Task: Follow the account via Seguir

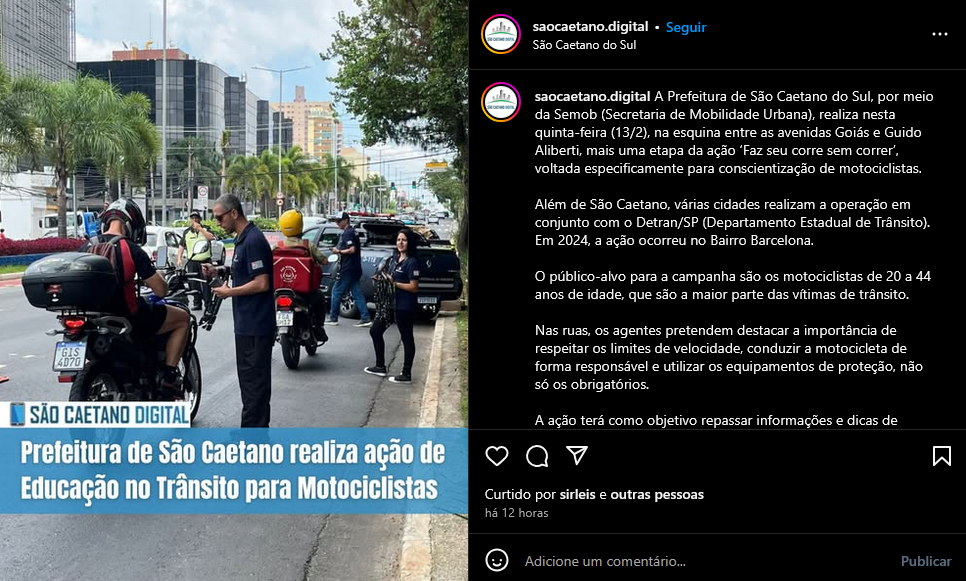Action: pyautogui.click(x=686, y=27)
